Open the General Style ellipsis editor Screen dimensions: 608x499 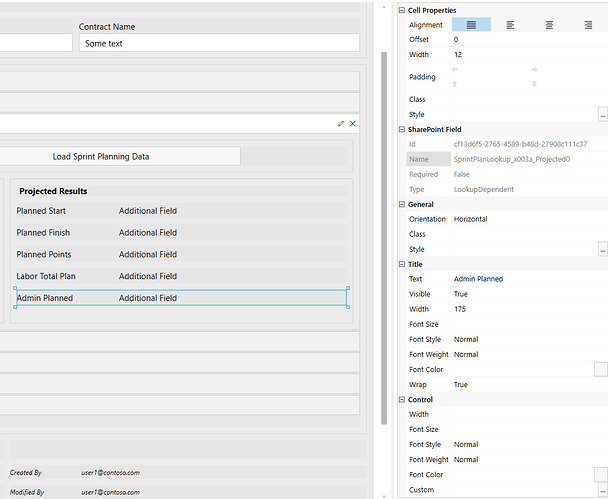[x=603, y=249]
